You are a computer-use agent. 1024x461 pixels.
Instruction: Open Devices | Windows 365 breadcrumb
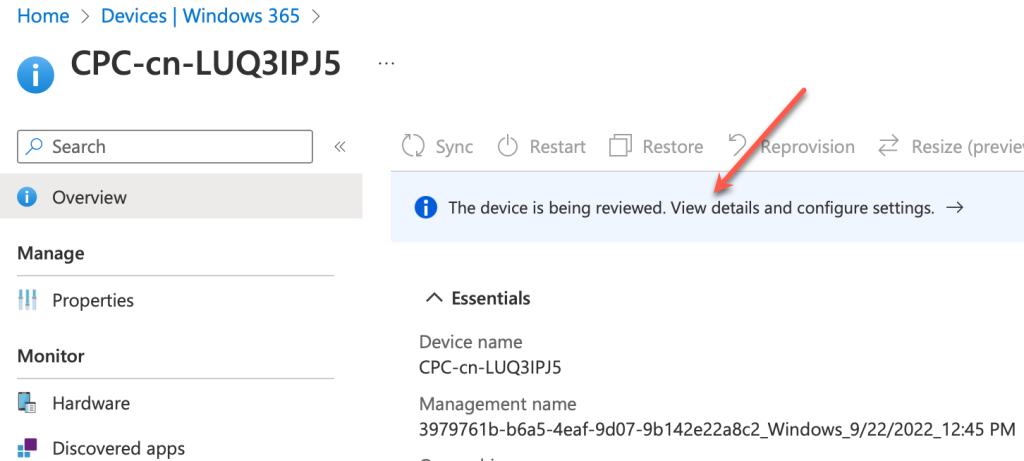(200, 16)
